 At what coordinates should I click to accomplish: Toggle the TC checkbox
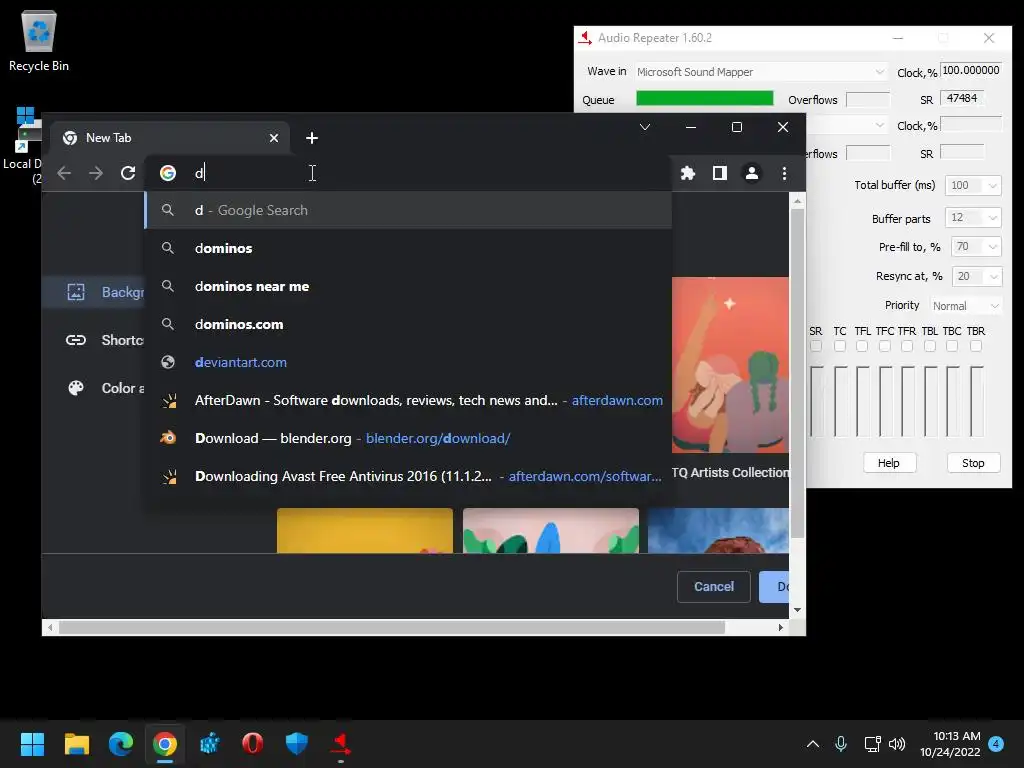tap(840, 346)
